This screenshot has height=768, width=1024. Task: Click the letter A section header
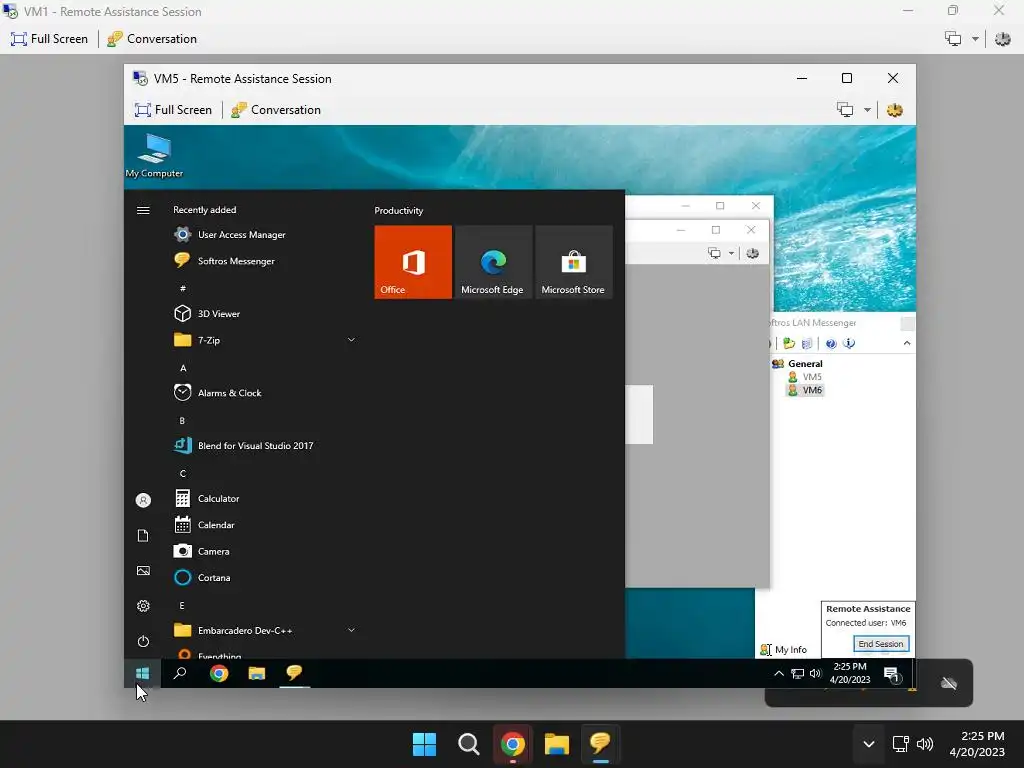pos(183,368)
